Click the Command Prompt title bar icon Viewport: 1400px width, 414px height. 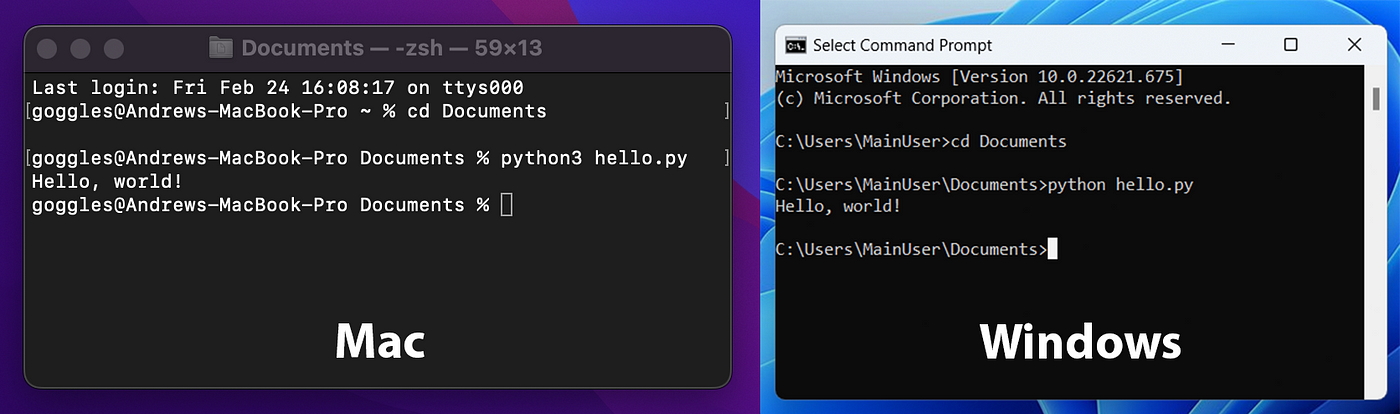click(x=796, y=45)
